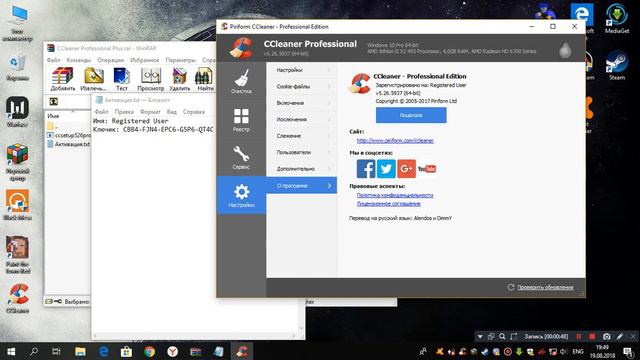Open the Реестр (Registry) section in CCleaner
The image size is (640, 360).
pyautogui.click(x=241, y=120)
